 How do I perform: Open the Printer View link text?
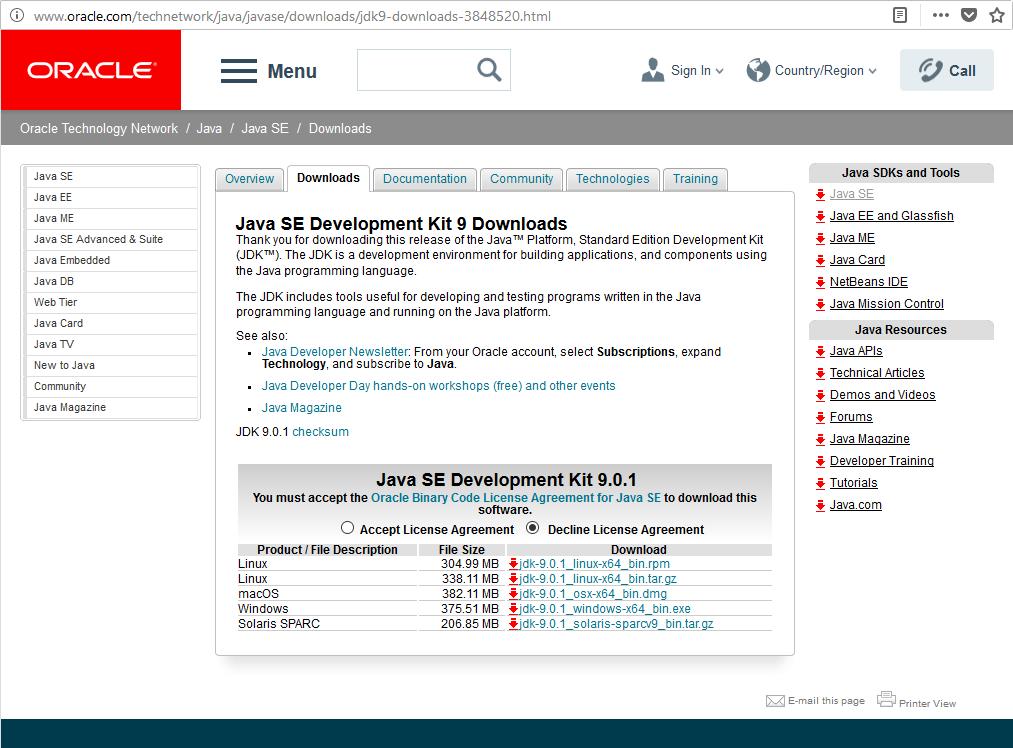(927, 703)
